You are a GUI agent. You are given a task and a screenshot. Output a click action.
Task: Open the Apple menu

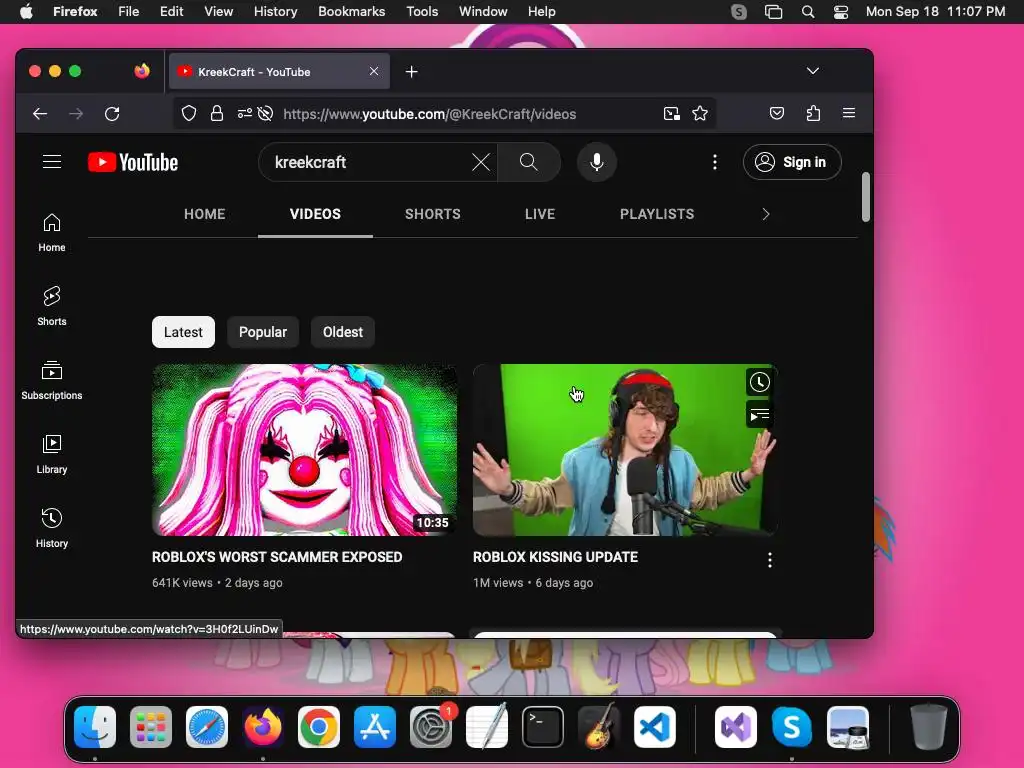pyautogui.click(x=26, y=12)
